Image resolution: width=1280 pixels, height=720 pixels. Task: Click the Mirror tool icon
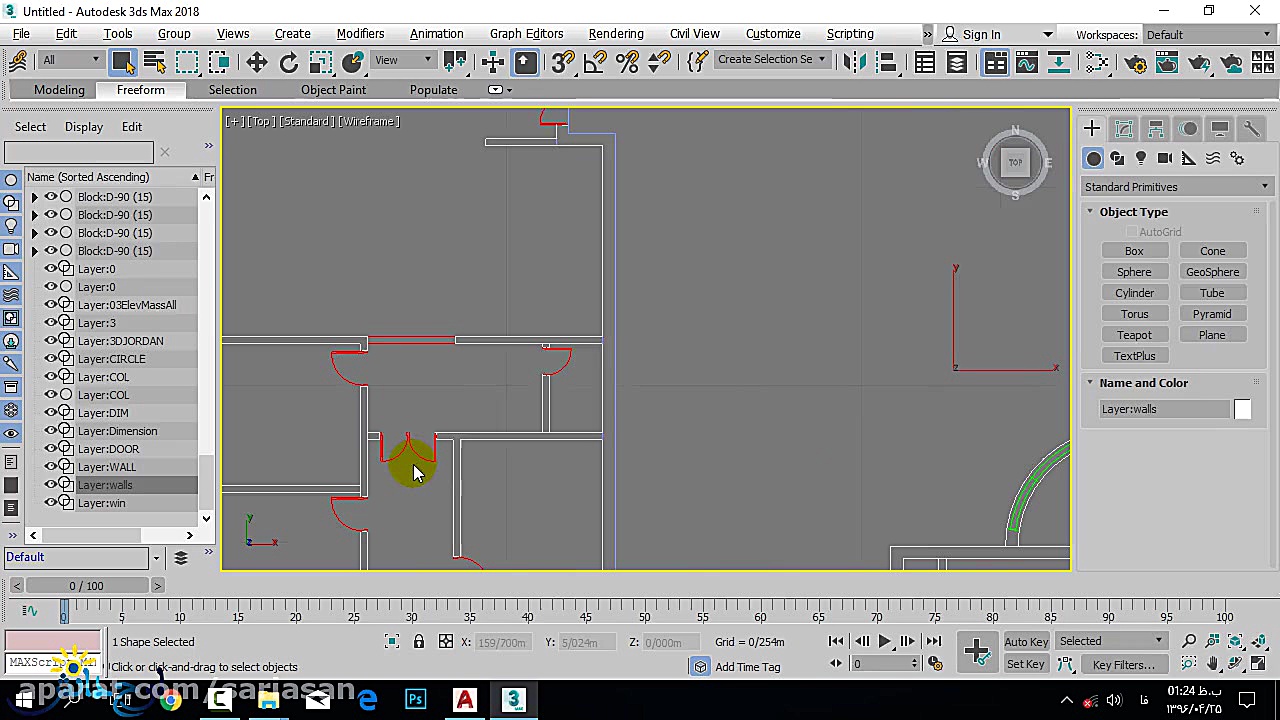[853, 63]
